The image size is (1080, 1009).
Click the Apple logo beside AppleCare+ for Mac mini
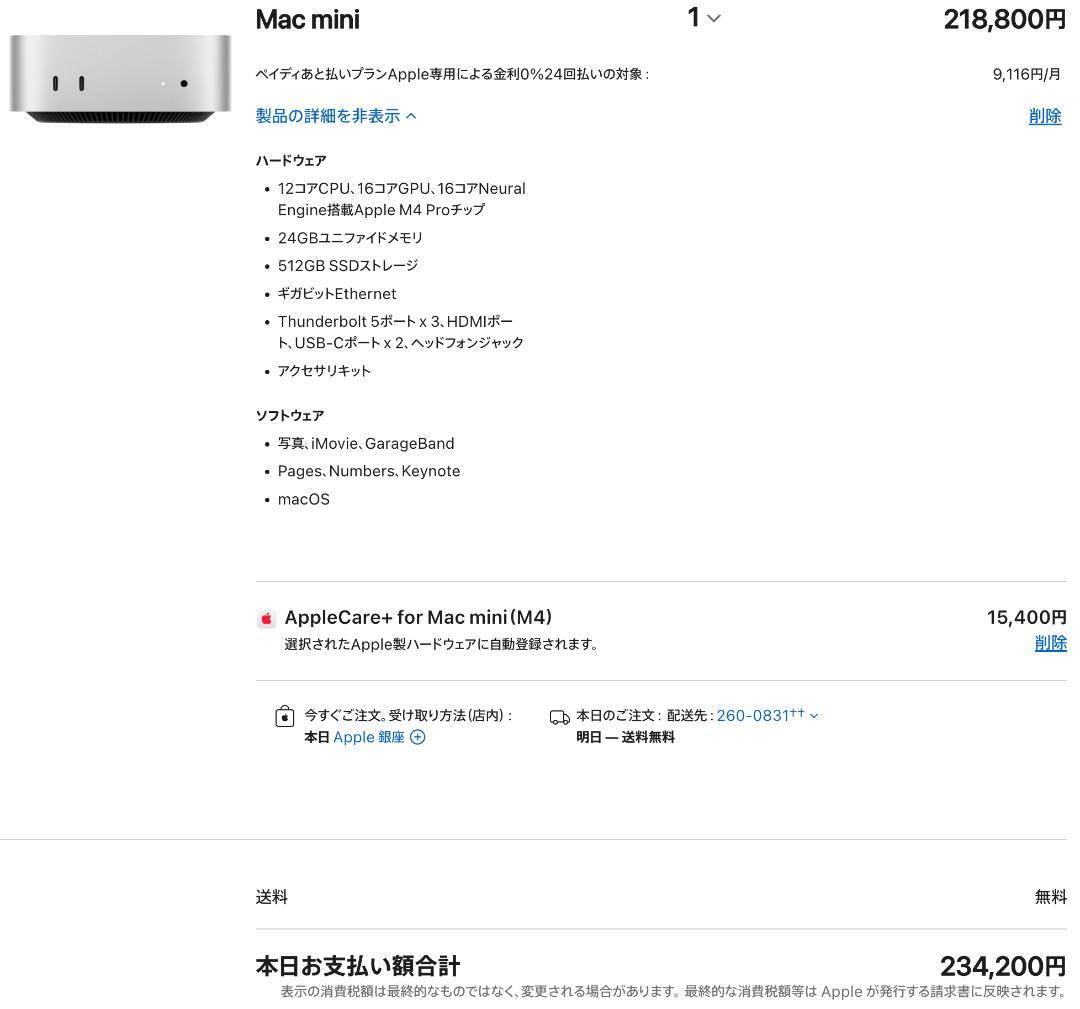266,618
